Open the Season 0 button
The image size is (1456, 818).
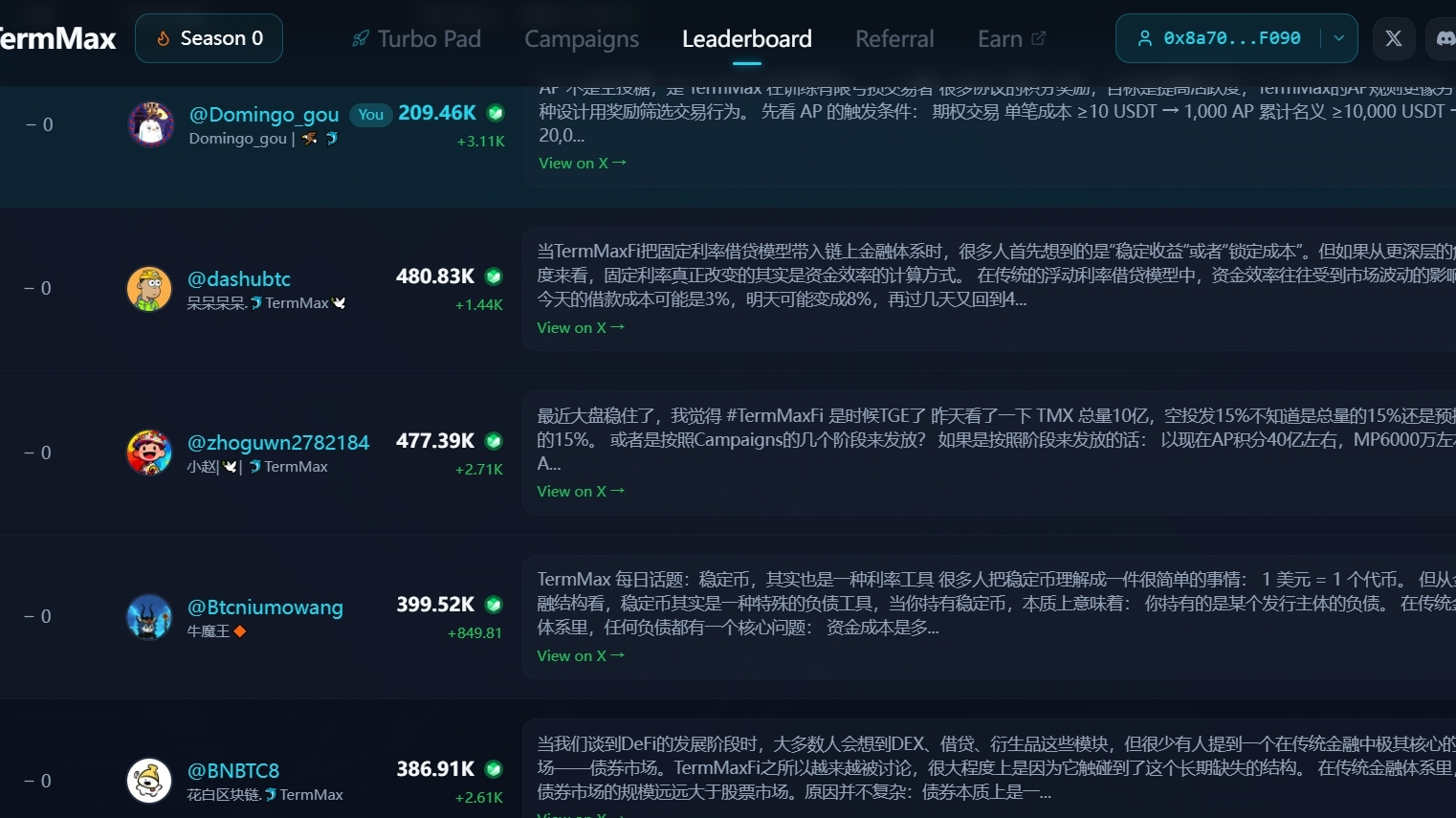(209, 38)
